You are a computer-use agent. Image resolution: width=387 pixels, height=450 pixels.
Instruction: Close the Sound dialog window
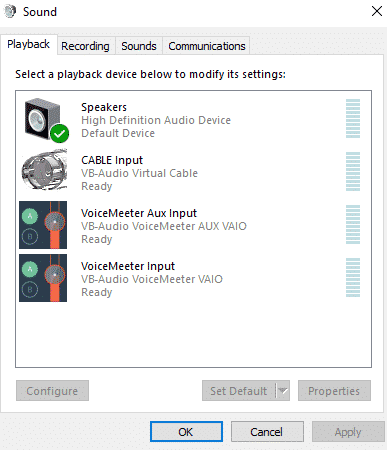[377, 11]
